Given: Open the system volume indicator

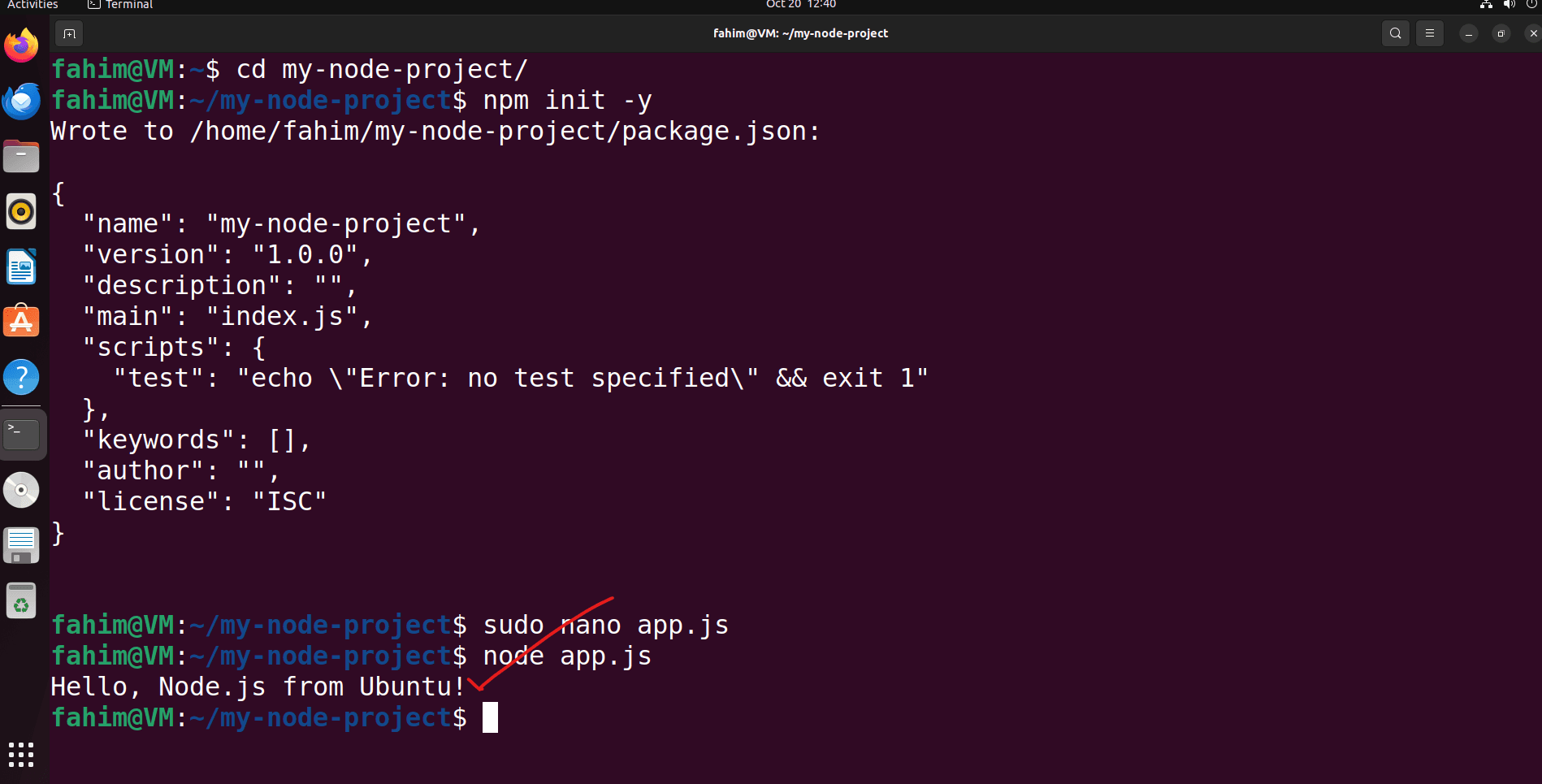Looking at the screenshot, I should click(x=1509, y=5).
